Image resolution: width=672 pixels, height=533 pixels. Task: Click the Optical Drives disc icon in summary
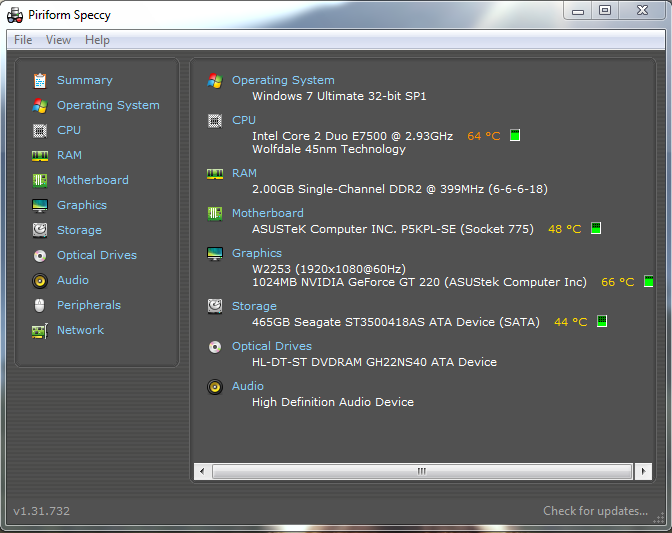click(x=215, y=347)
